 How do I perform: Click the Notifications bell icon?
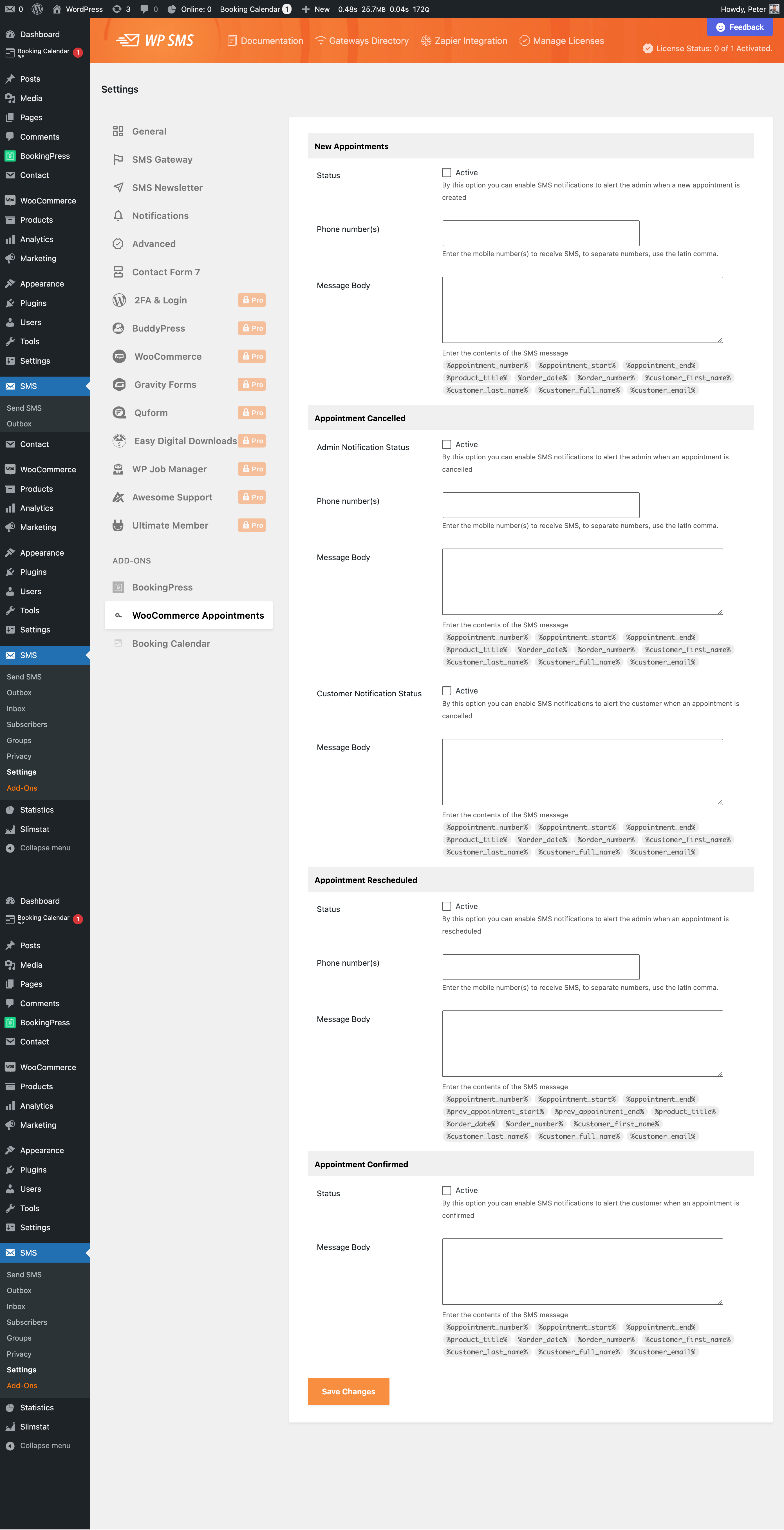tap(118, 216)
